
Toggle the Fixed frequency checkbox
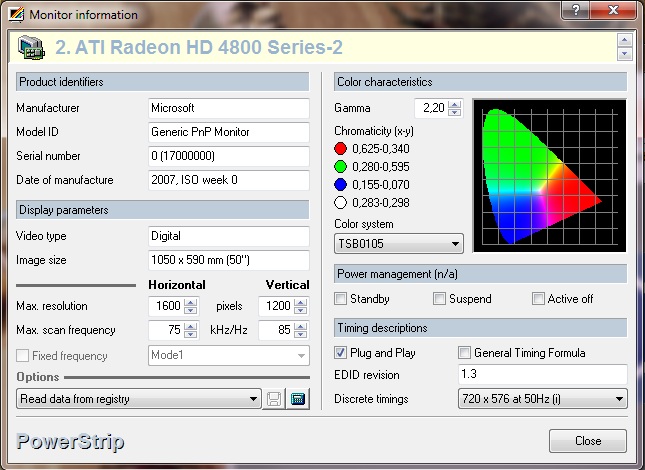[x=22, y=356]
